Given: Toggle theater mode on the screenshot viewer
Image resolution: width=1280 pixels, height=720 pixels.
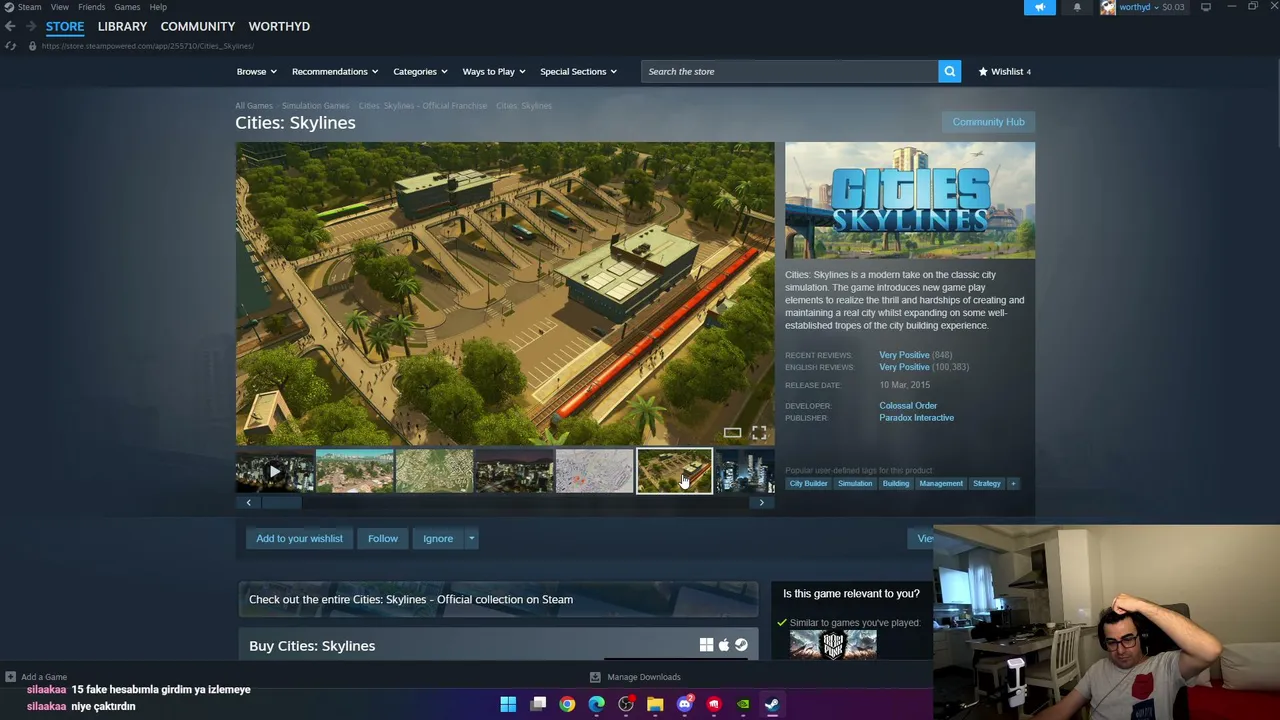Looking at the screenshot, I should pyautogui.click(x=732, y=433).
